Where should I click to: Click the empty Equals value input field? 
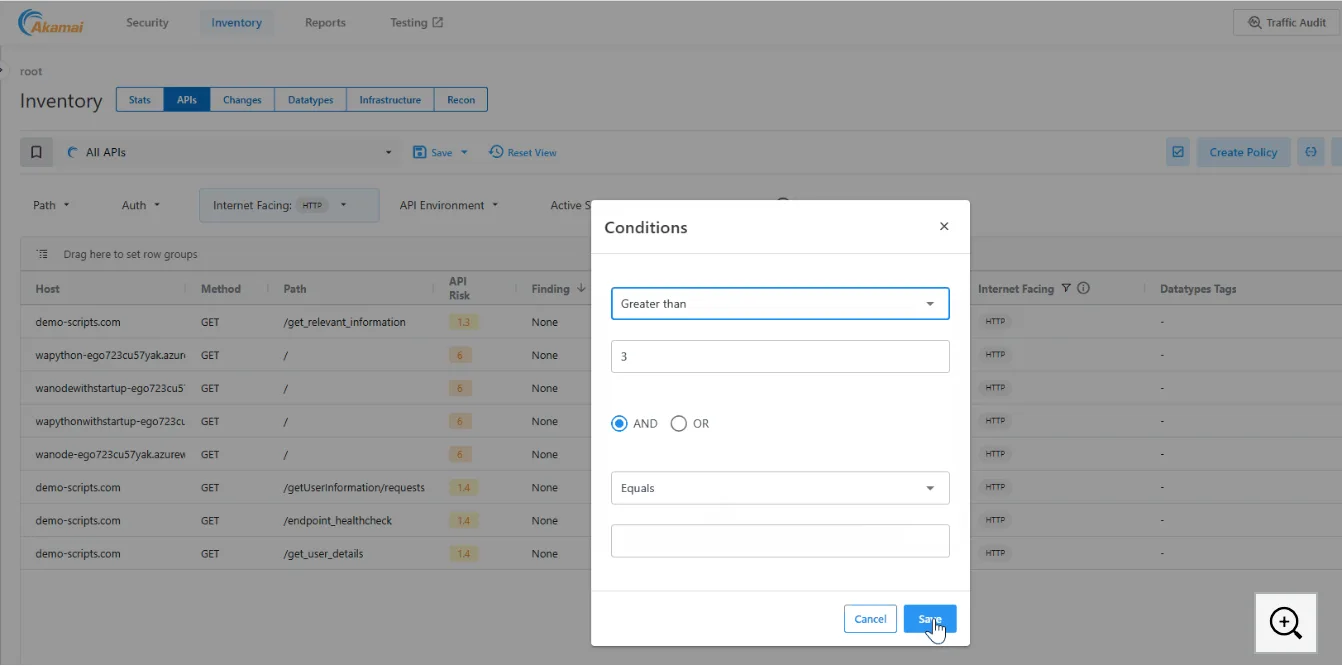(x=780, y=540)
